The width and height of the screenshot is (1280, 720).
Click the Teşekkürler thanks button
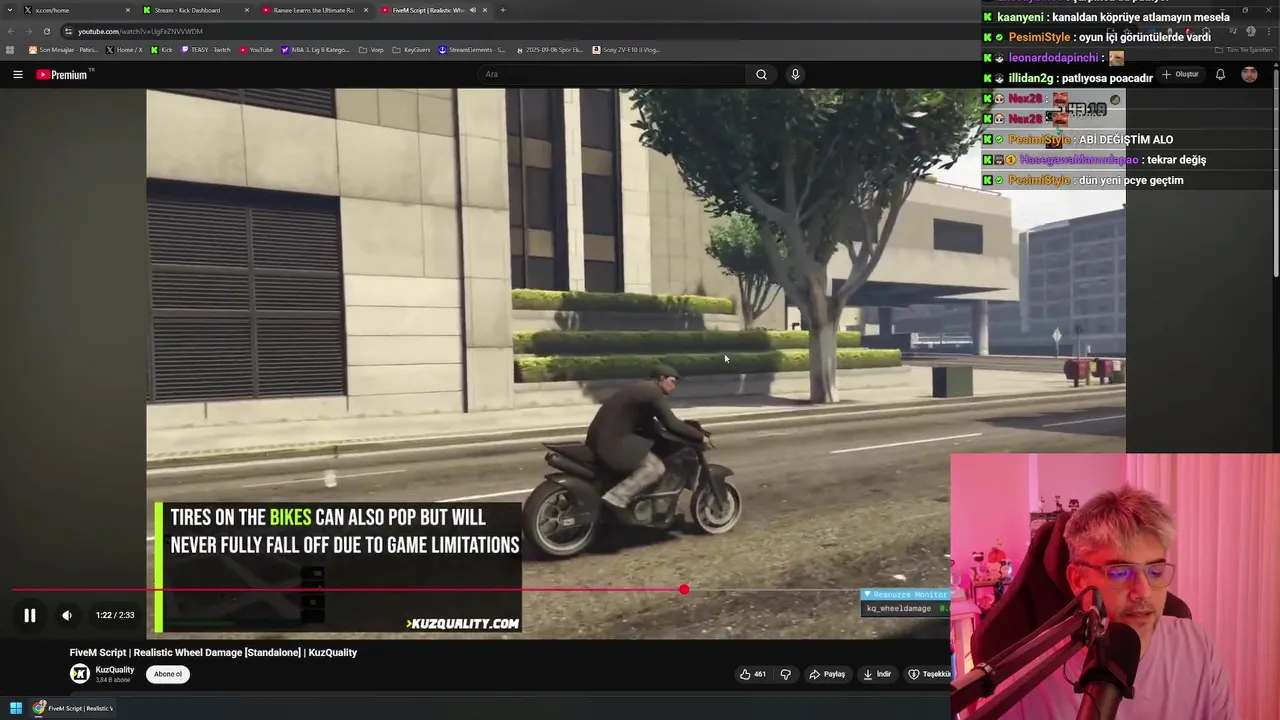pyautogui.click(x=929, y=674)
